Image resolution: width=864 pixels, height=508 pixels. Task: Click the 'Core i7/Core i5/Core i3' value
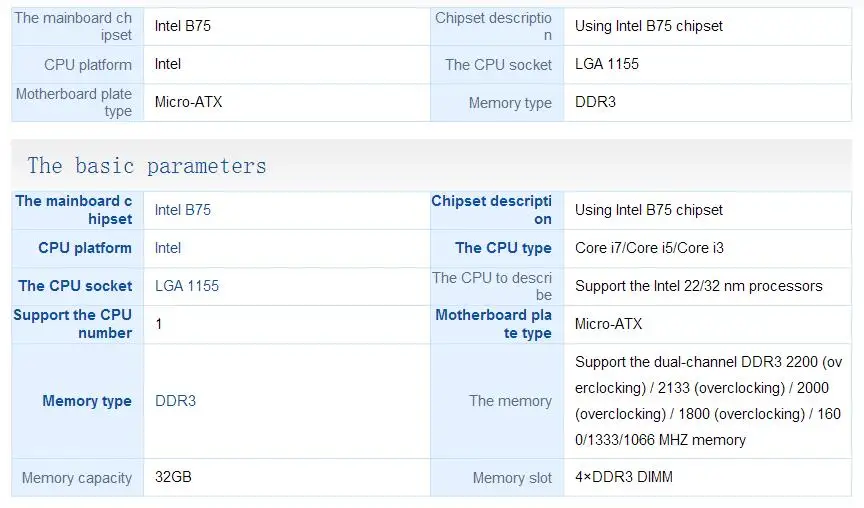(649, 248)
